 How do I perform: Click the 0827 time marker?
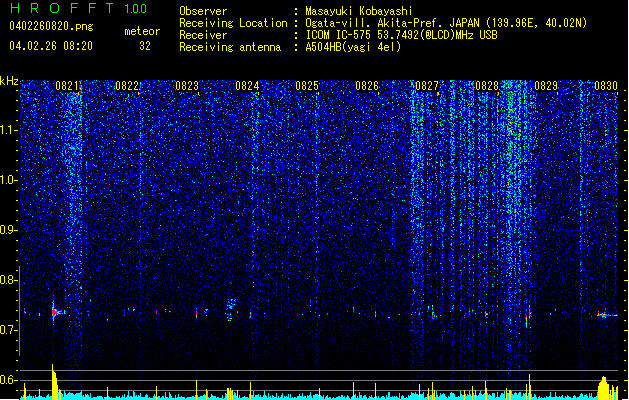coord(427,86)
